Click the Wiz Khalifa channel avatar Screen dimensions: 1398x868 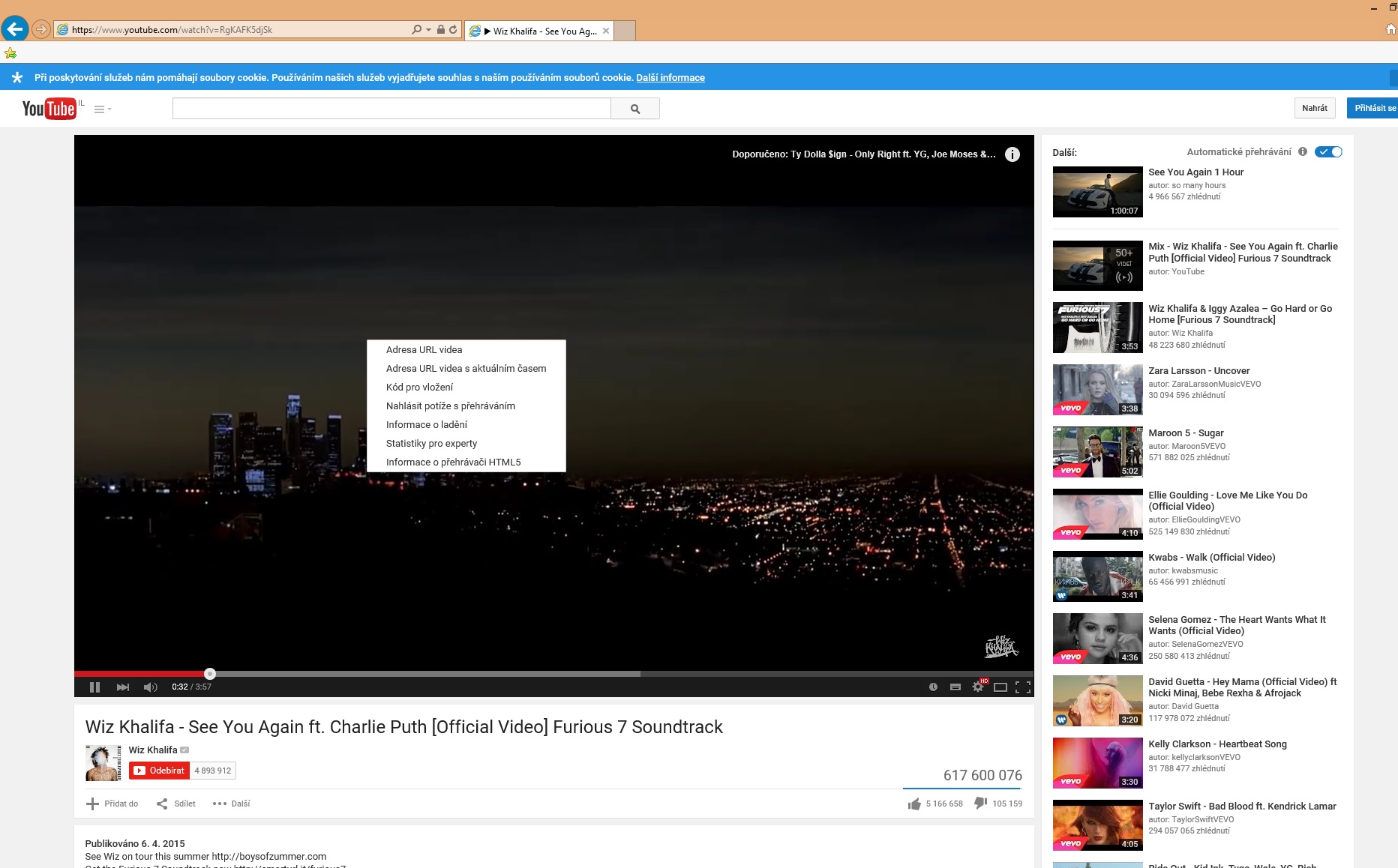(103, 763)
